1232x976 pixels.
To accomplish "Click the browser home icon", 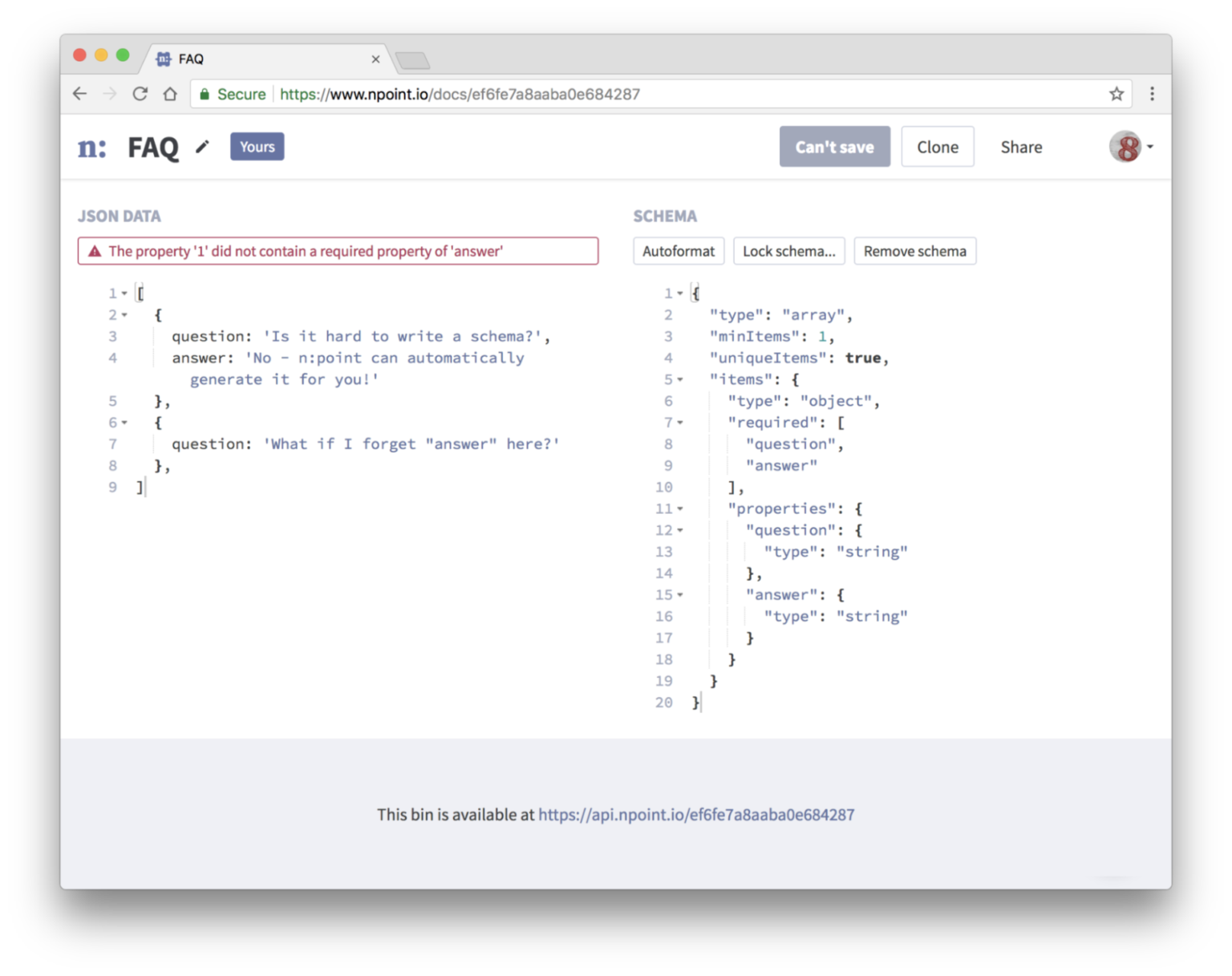I will pyautogui.click(x=169, y=94).
